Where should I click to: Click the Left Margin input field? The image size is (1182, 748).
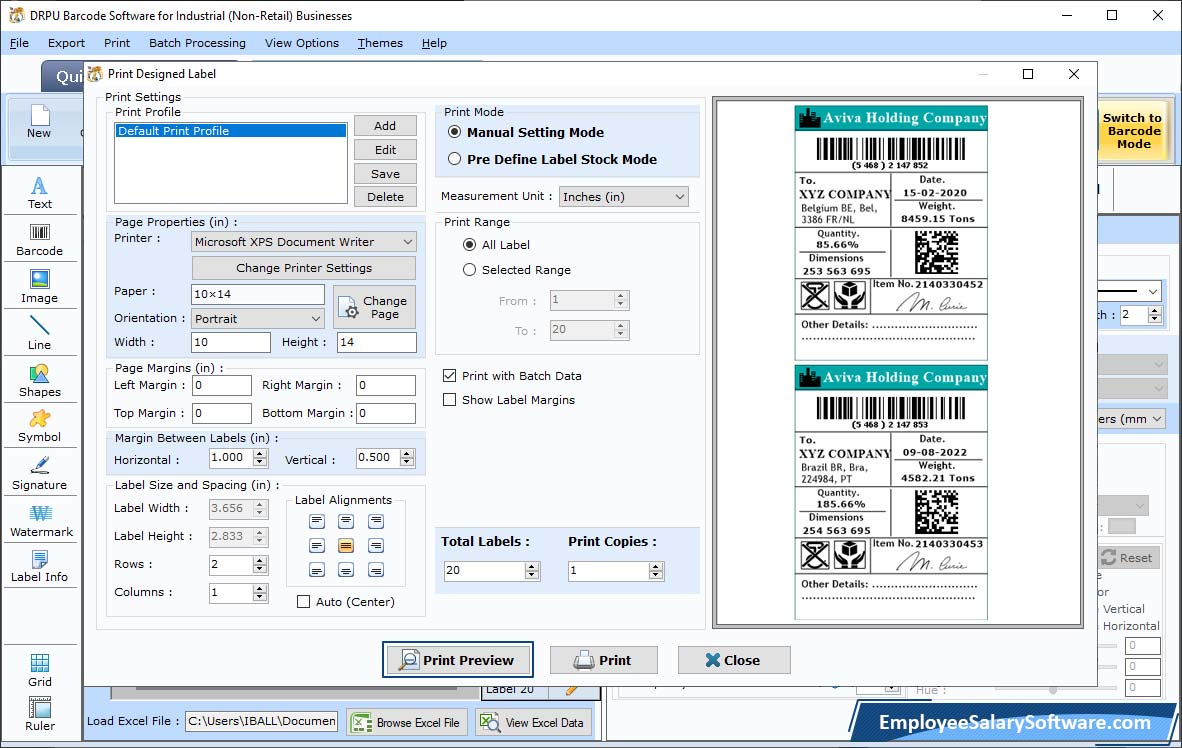pyautogui.click(x=222, y=385)
